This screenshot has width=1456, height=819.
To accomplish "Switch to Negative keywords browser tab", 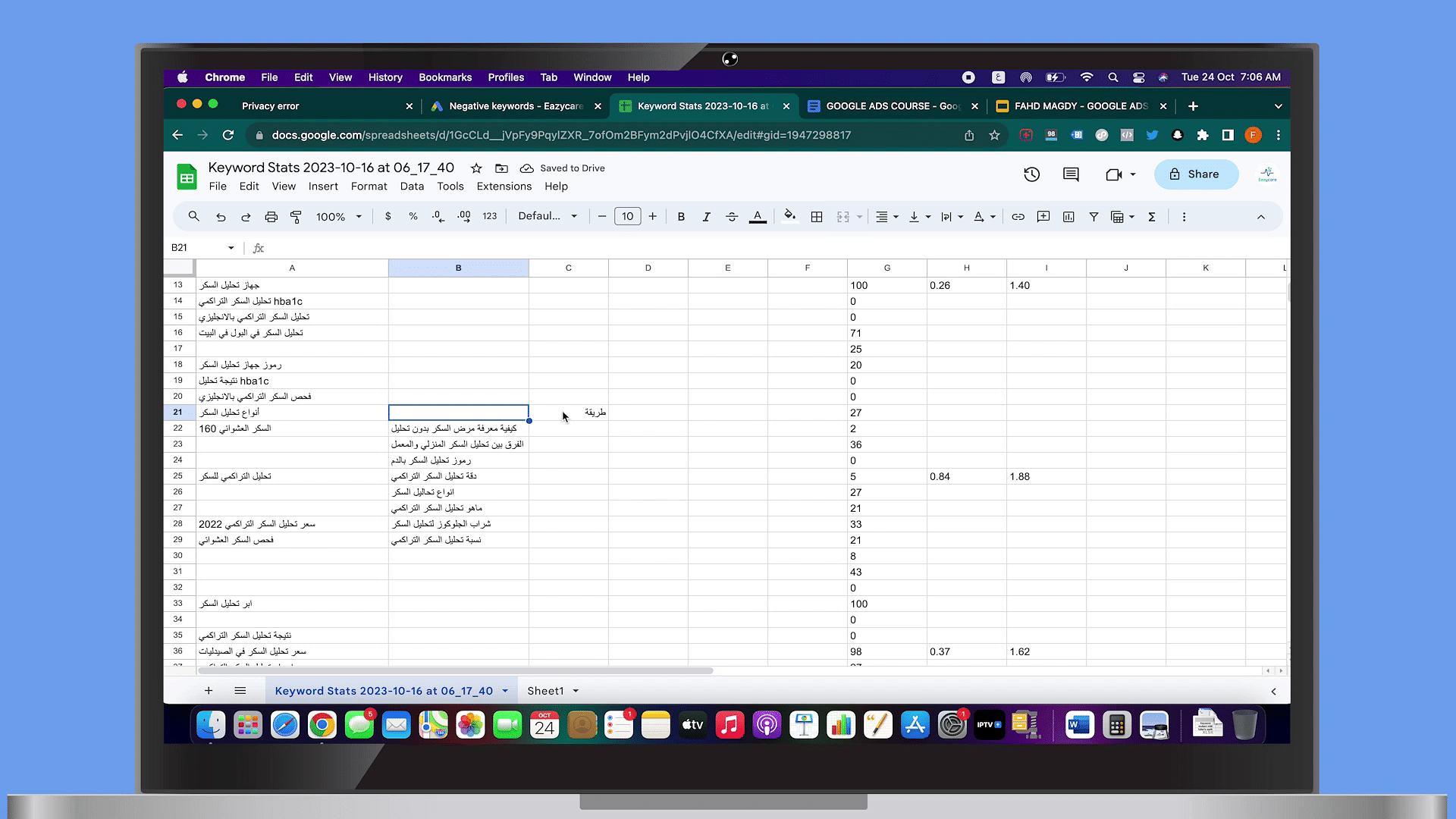I will (x=516, y=106).
